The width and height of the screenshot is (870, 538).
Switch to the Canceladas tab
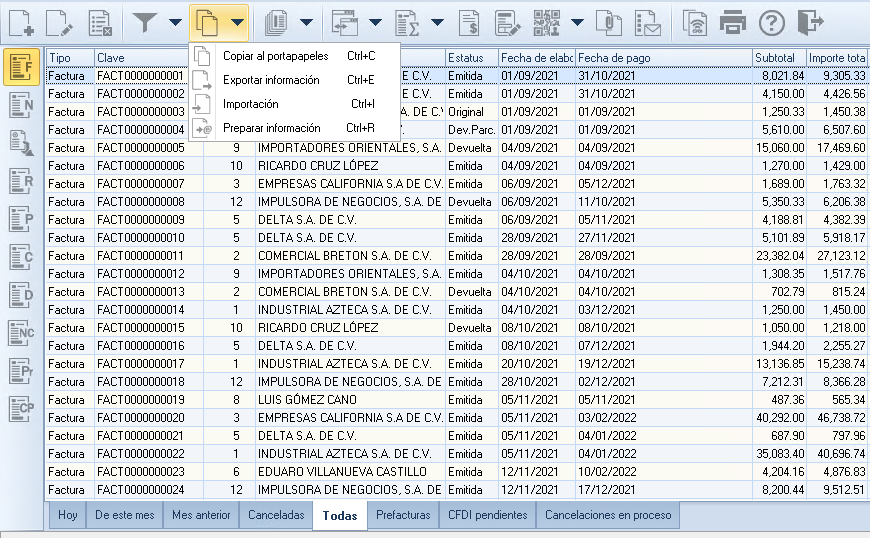tap(276, 515)
